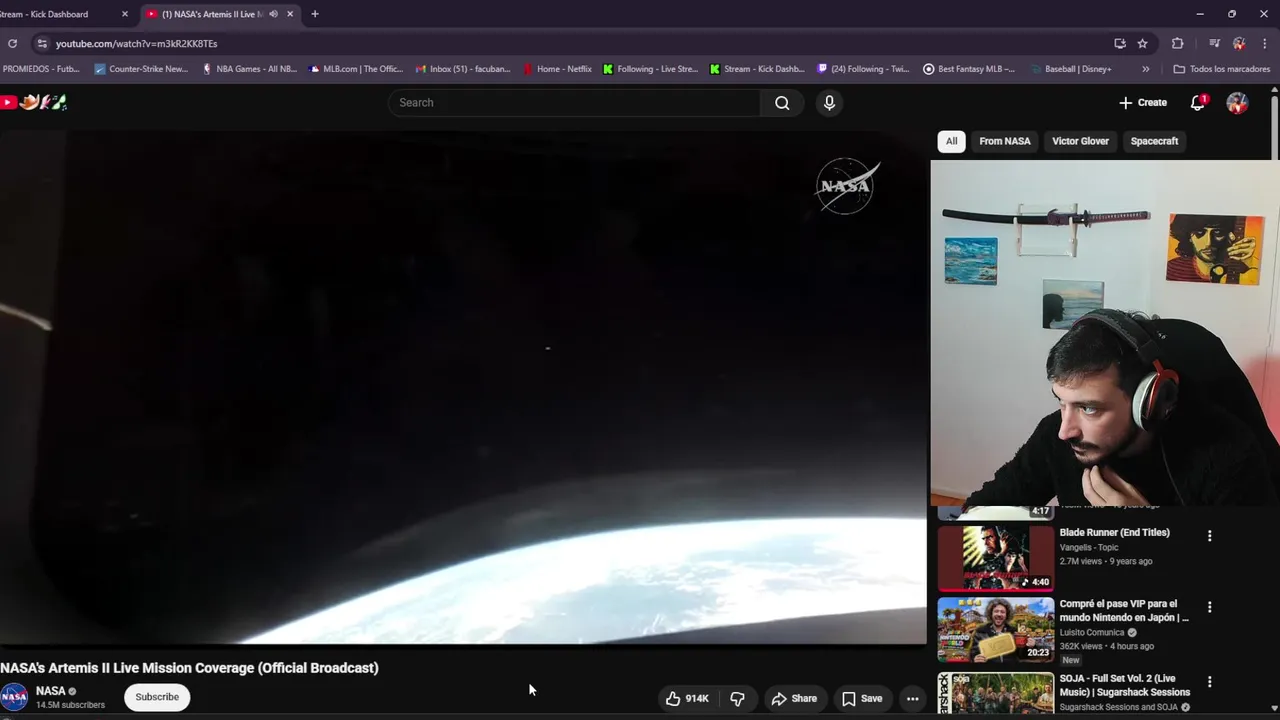Open Inbox (51) Gmail bookmark
Screen dimensions: 1280x720
[x=463, y=69]
